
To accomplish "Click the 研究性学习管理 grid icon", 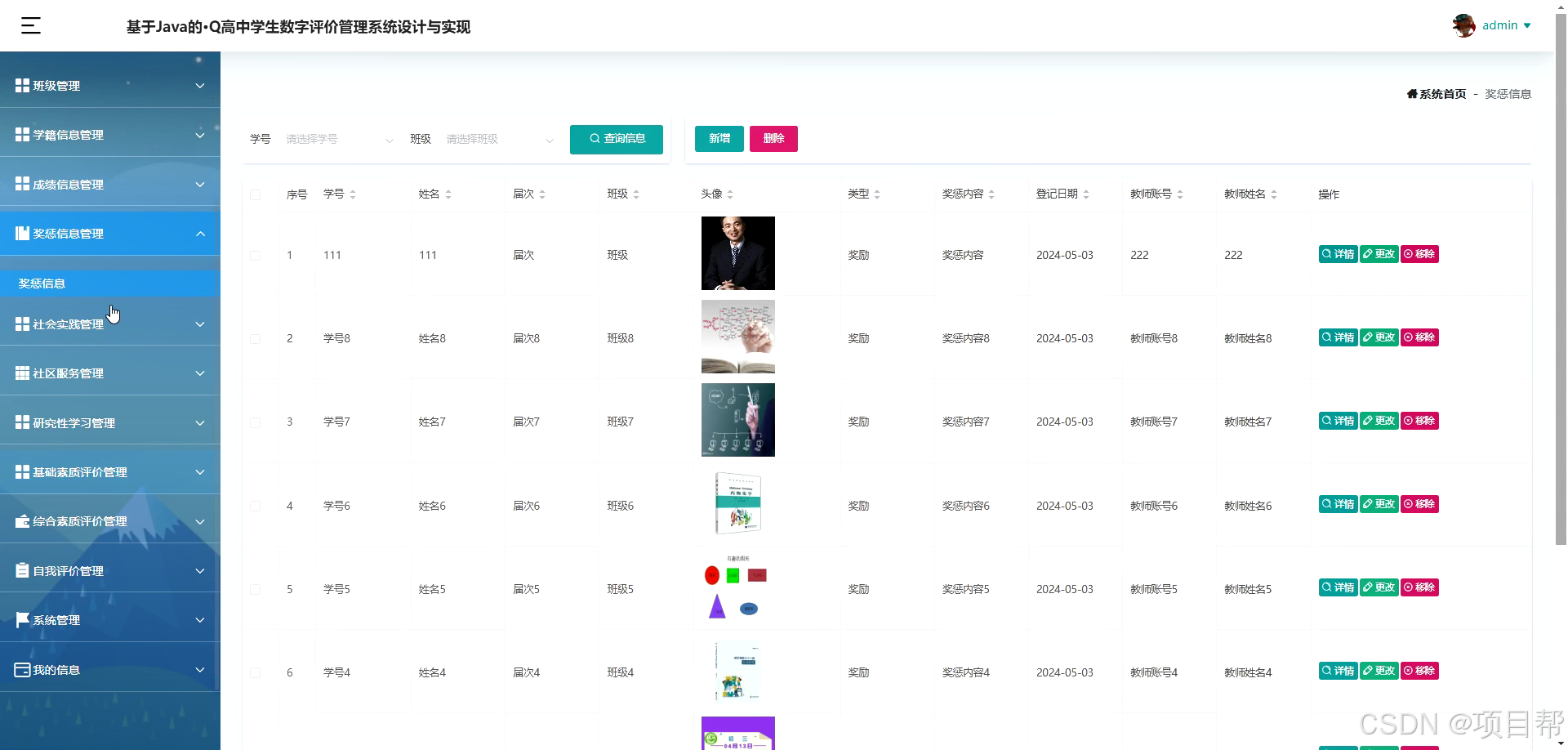I will [x=22, y=422].
